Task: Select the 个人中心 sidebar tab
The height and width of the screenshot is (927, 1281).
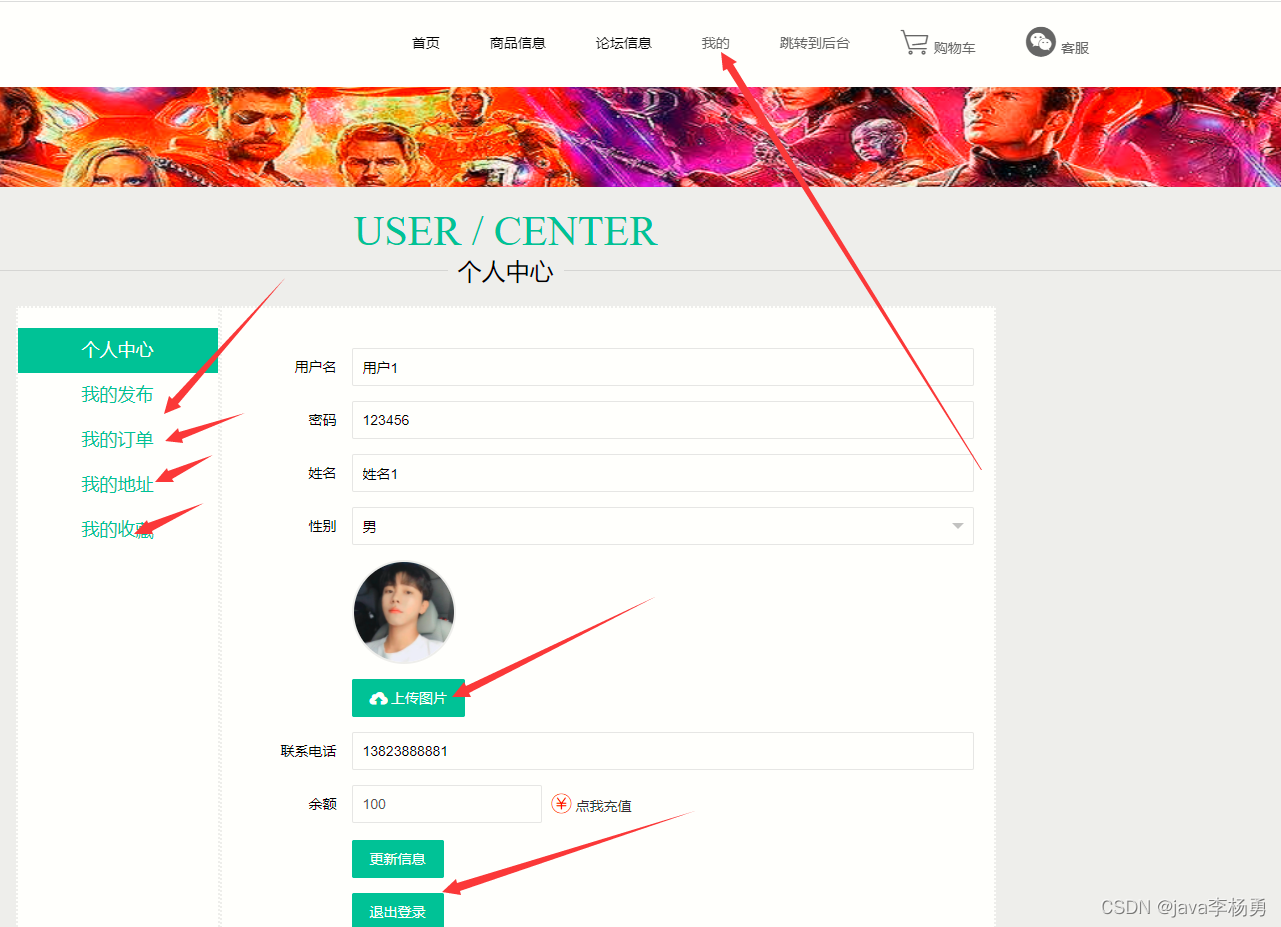Action: (118, 350)
